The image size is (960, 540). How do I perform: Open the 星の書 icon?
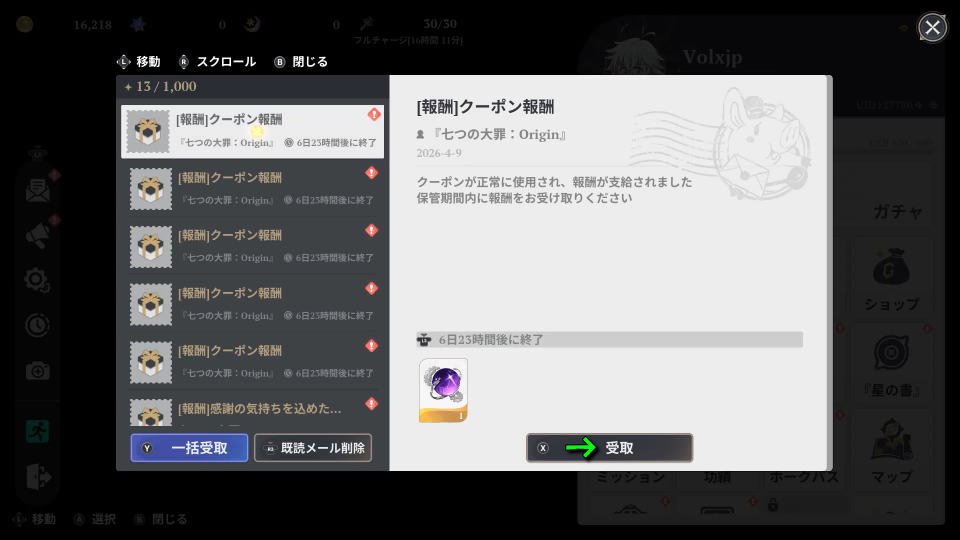click(890, 365)
